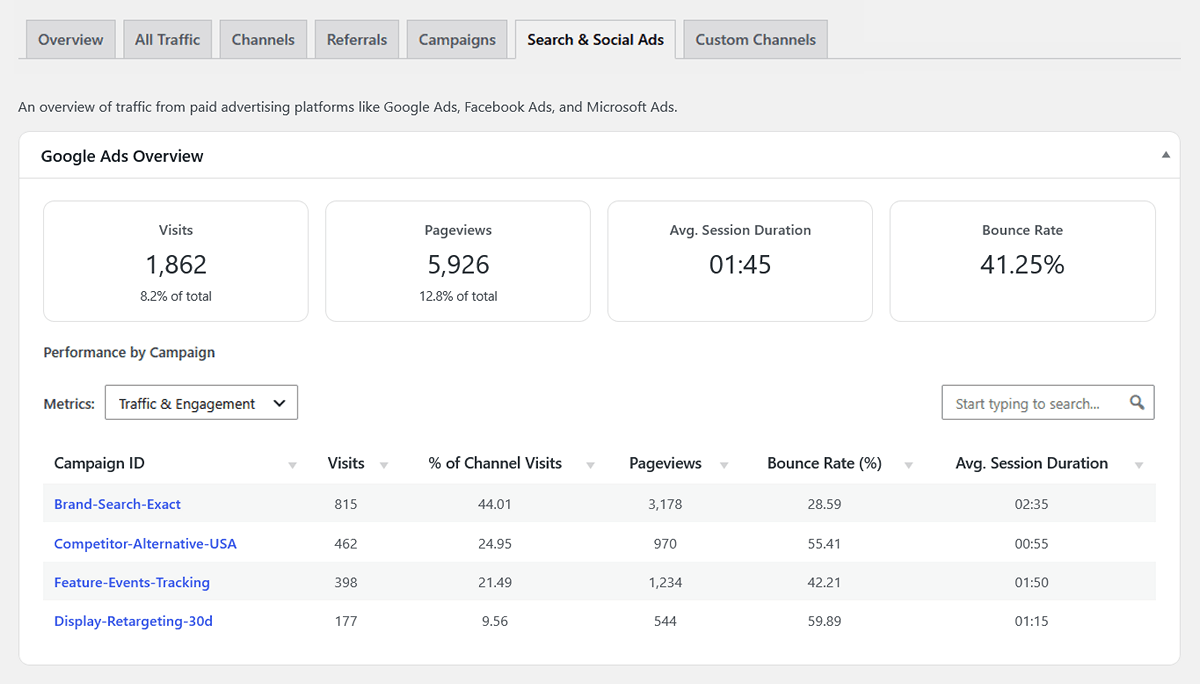Image resolution: width=1200 pixels, height=684 pixels.
Task: Click the % of Channel Visits header
Action: click(x=495, y=463)
